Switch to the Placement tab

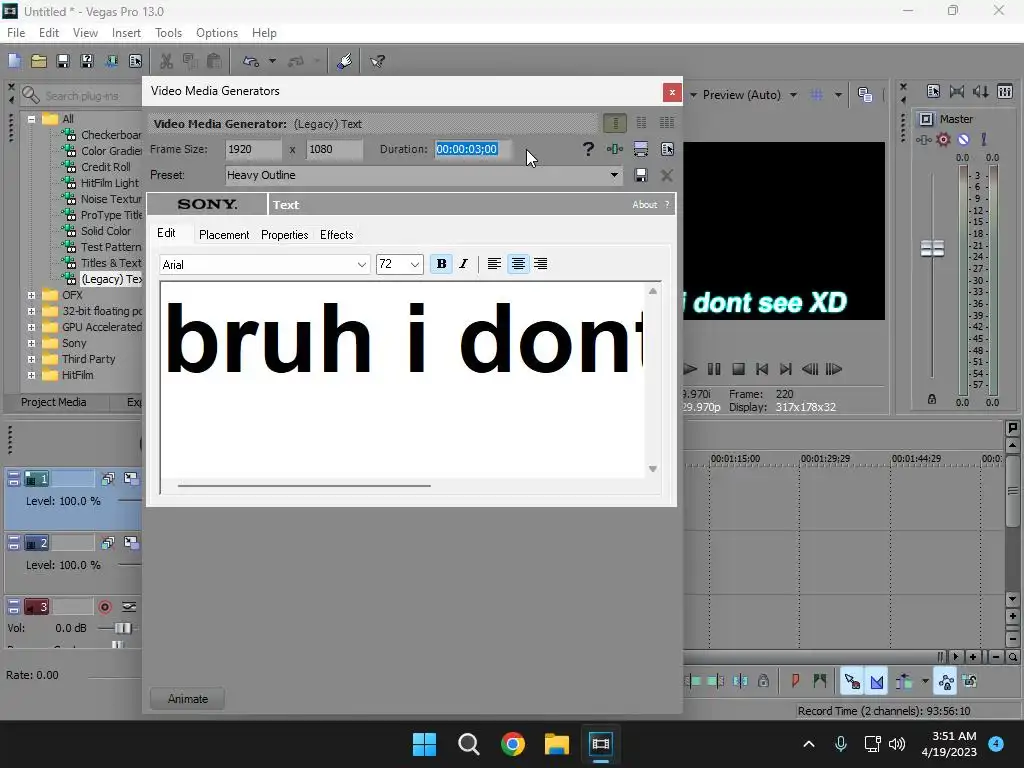click(224, 235)
